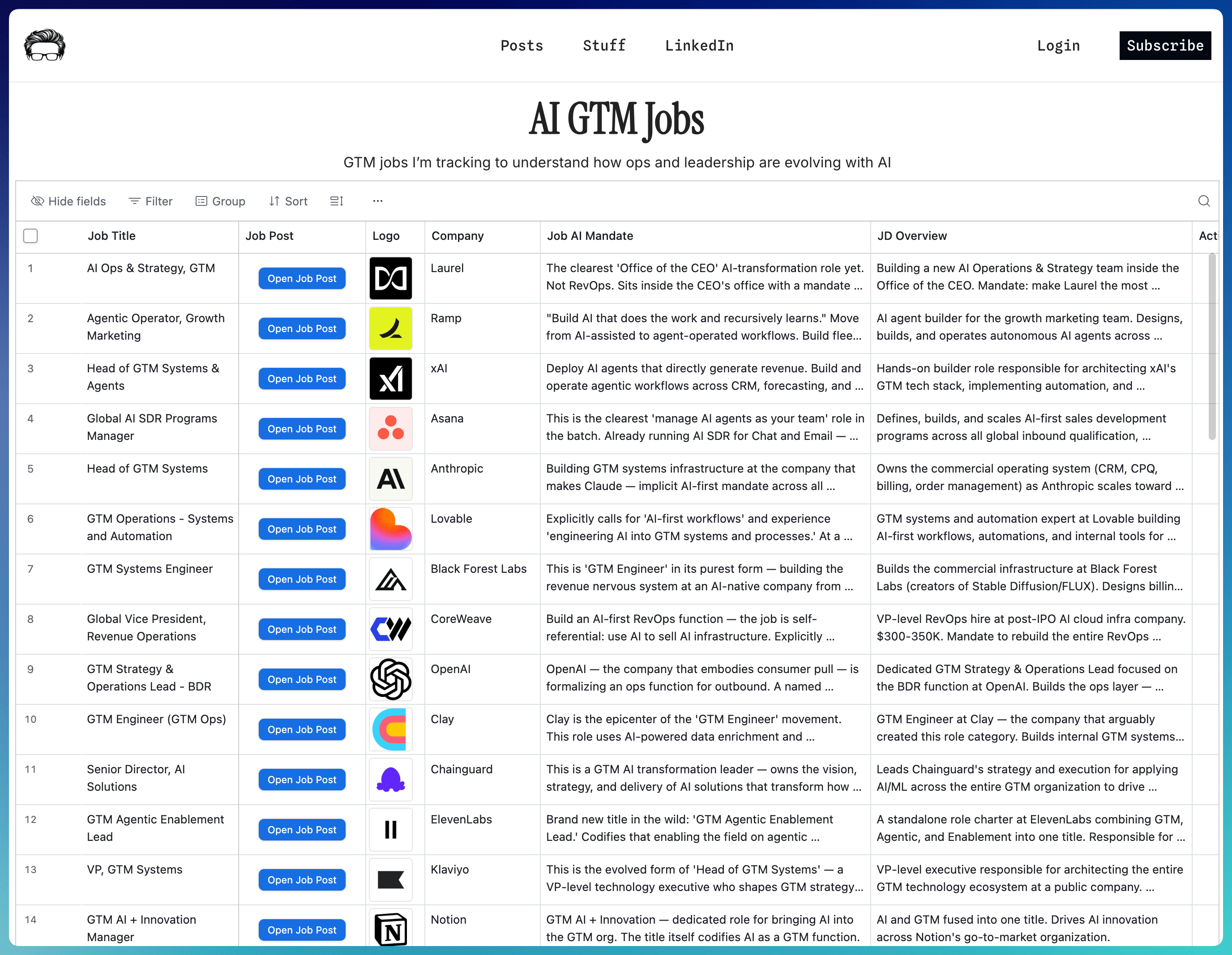
Task: Click the row height icon in toolbar
Action: tap(337, 201)
